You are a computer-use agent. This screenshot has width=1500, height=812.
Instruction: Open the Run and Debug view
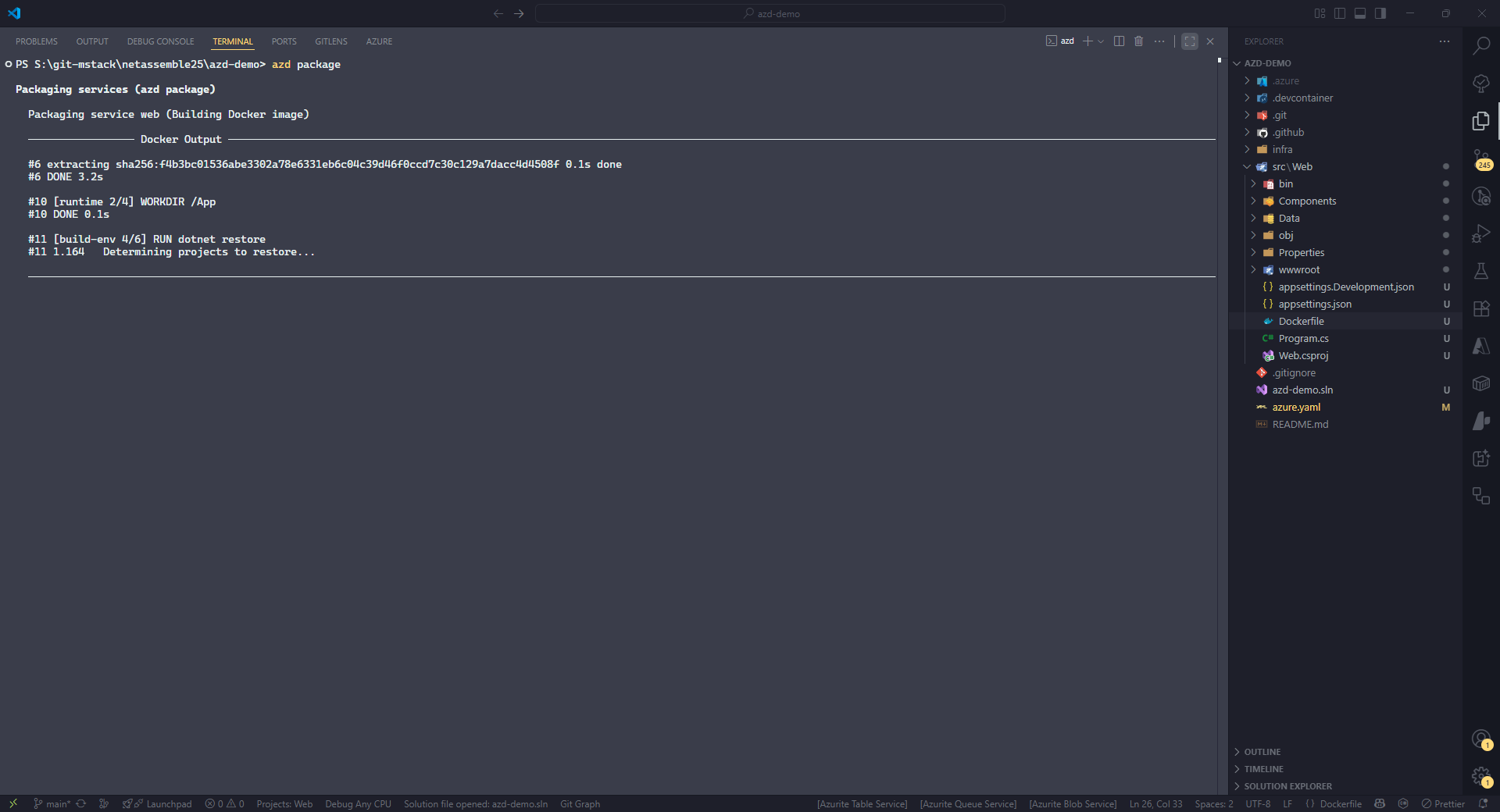pyautogui.click(x=1481, y=233)
